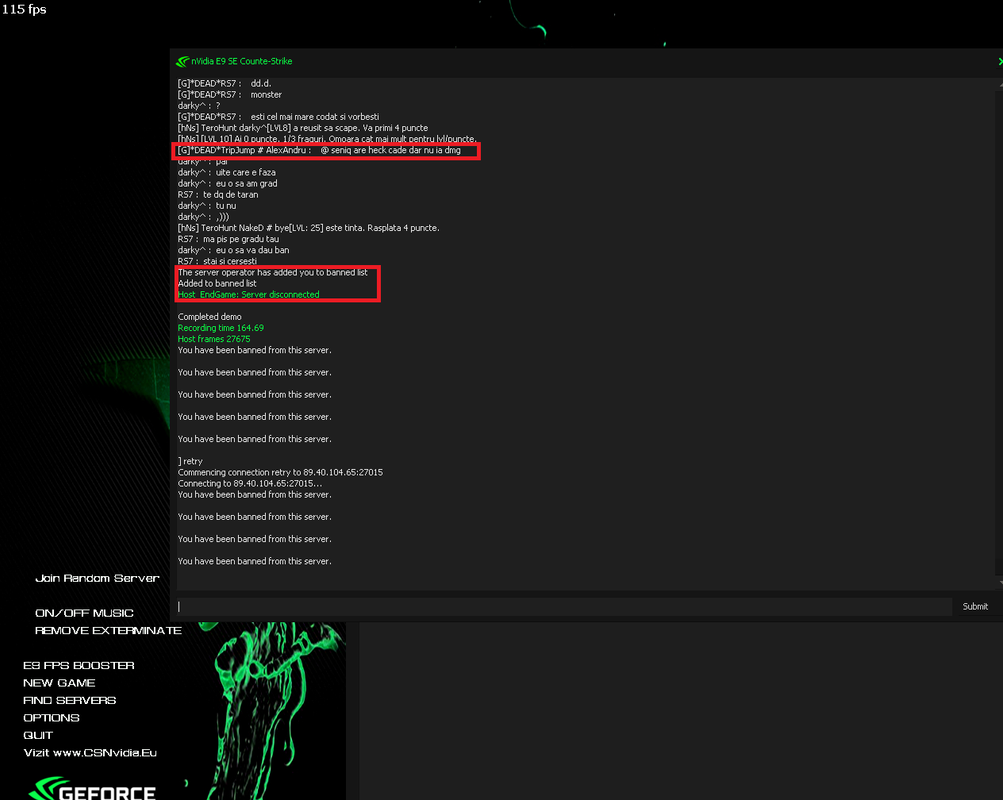Focus the console command input field
Image resolution: width=1003 pixels, height=800 pixels.
pyautogui.click(x=564, y=606)
